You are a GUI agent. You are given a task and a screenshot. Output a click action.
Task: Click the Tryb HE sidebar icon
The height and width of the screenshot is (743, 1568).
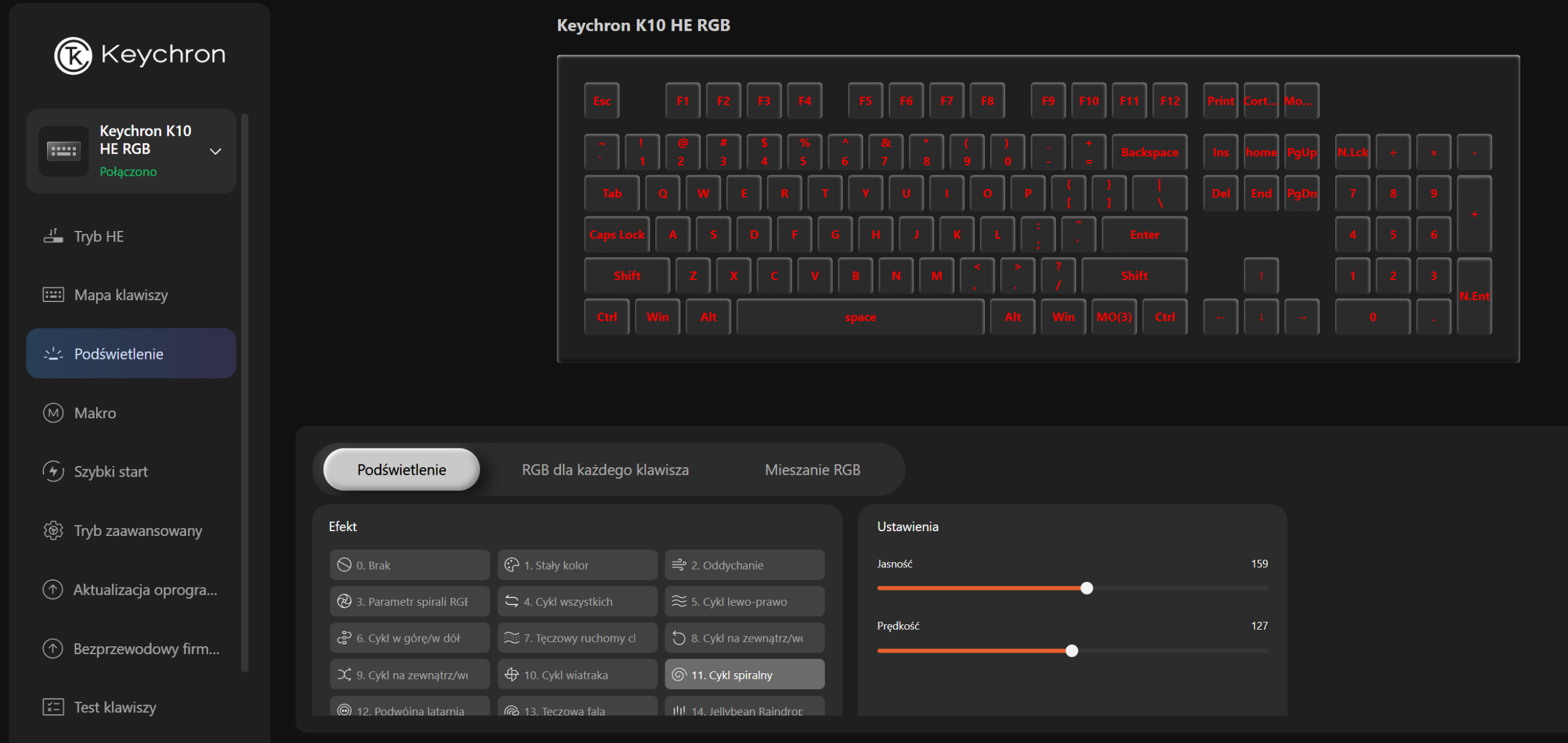53,236
